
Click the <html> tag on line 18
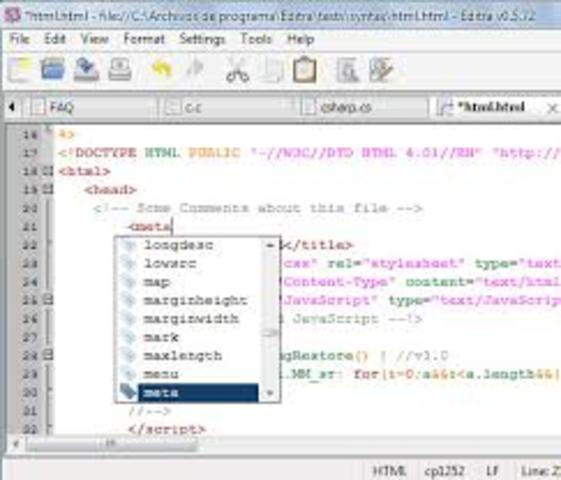(x=84, y=171)
